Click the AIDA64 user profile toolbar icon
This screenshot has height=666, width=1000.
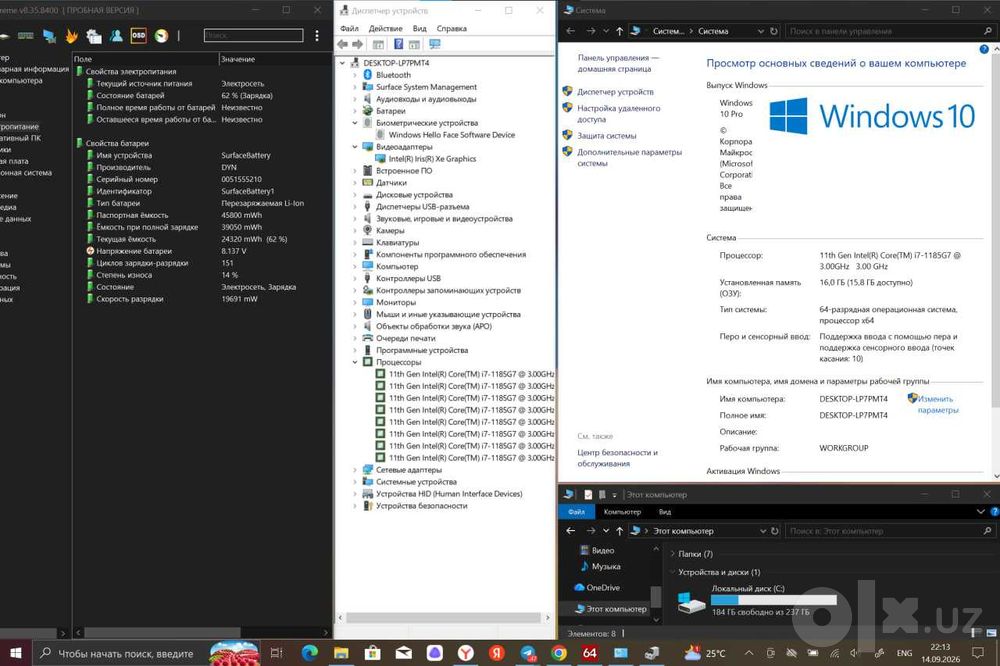click(x=116, y=36)
